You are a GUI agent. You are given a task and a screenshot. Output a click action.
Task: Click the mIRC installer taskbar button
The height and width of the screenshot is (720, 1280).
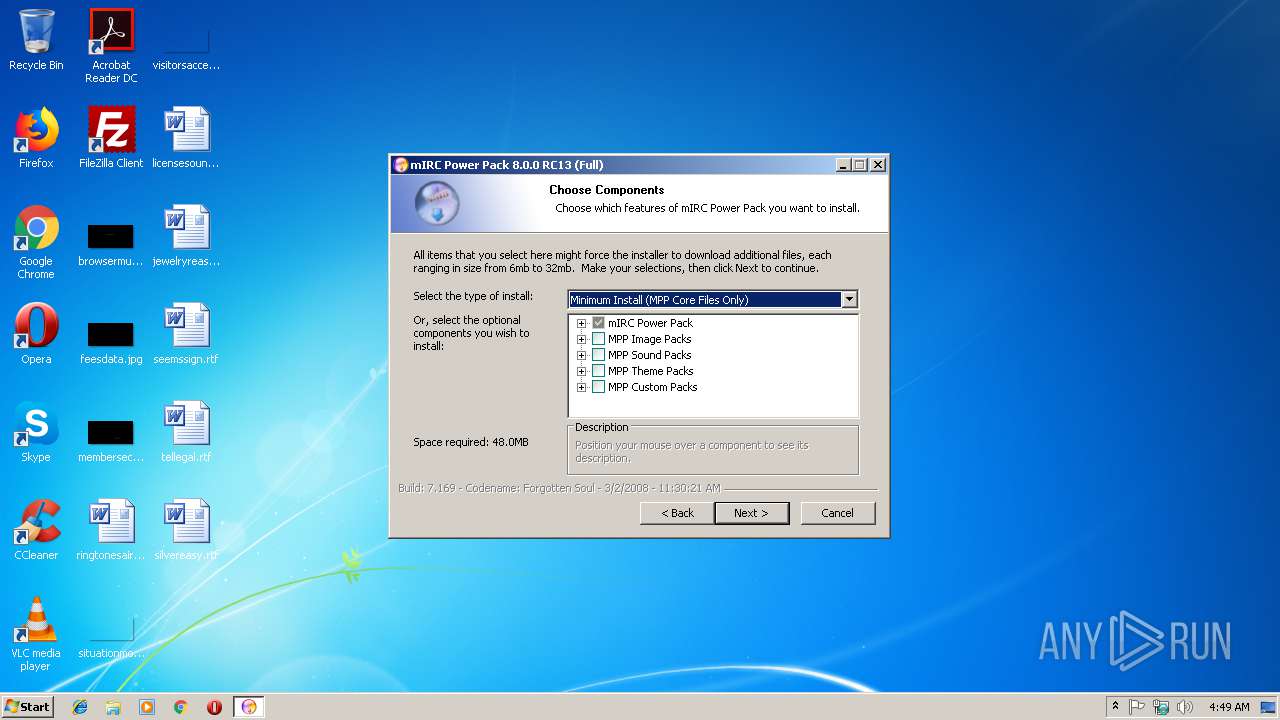(x=249, y=707)
